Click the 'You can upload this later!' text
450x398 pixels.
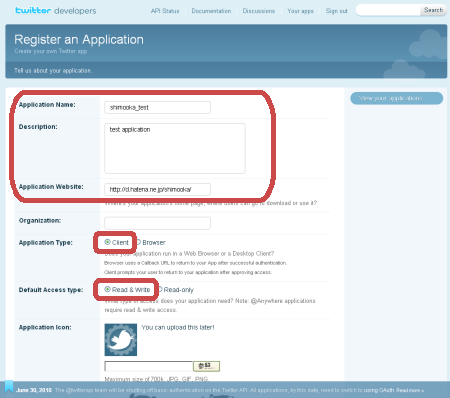(x=178, y=327)
